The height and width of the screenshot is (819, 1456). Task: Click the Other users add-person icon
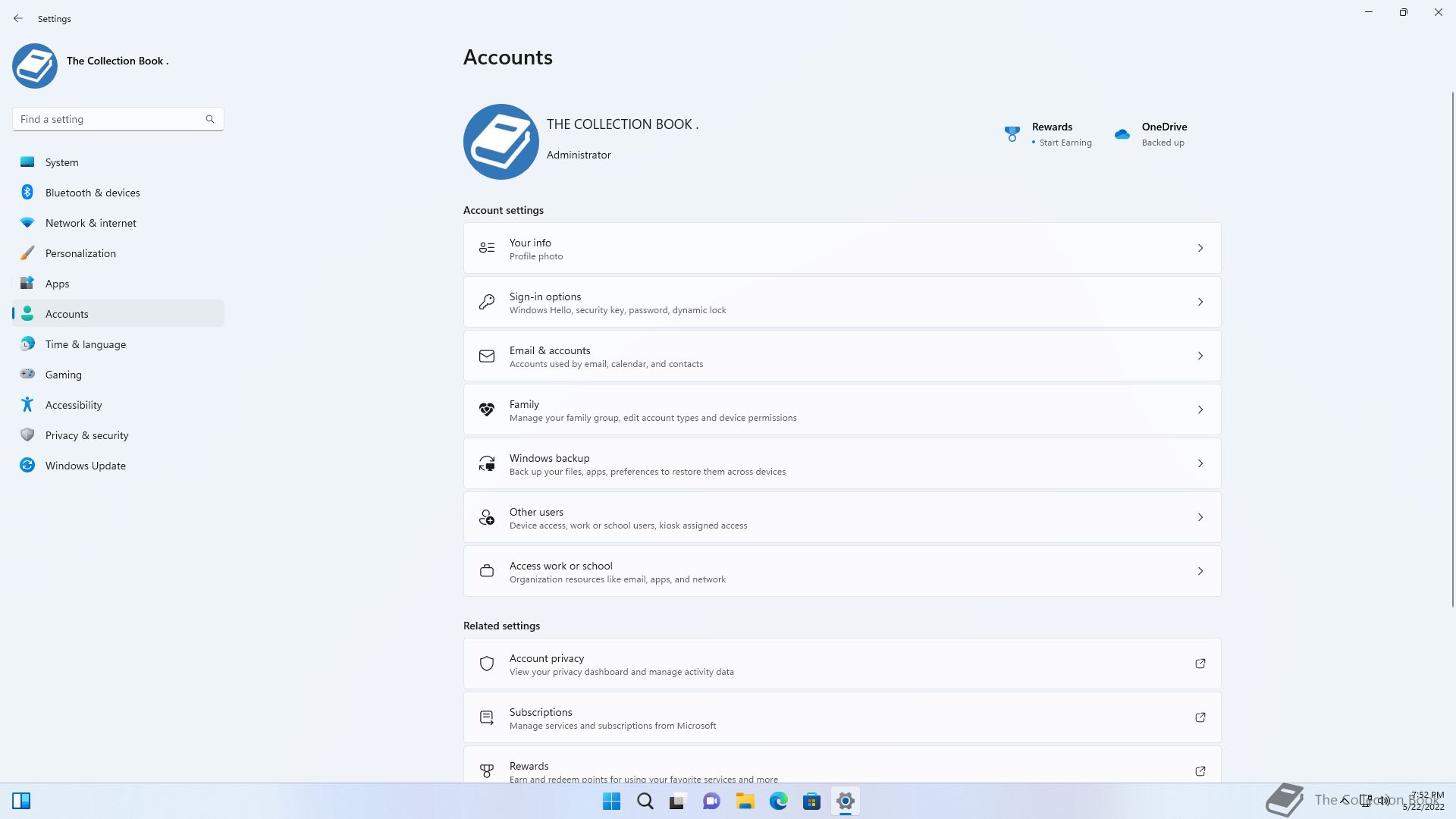(487, 517)
